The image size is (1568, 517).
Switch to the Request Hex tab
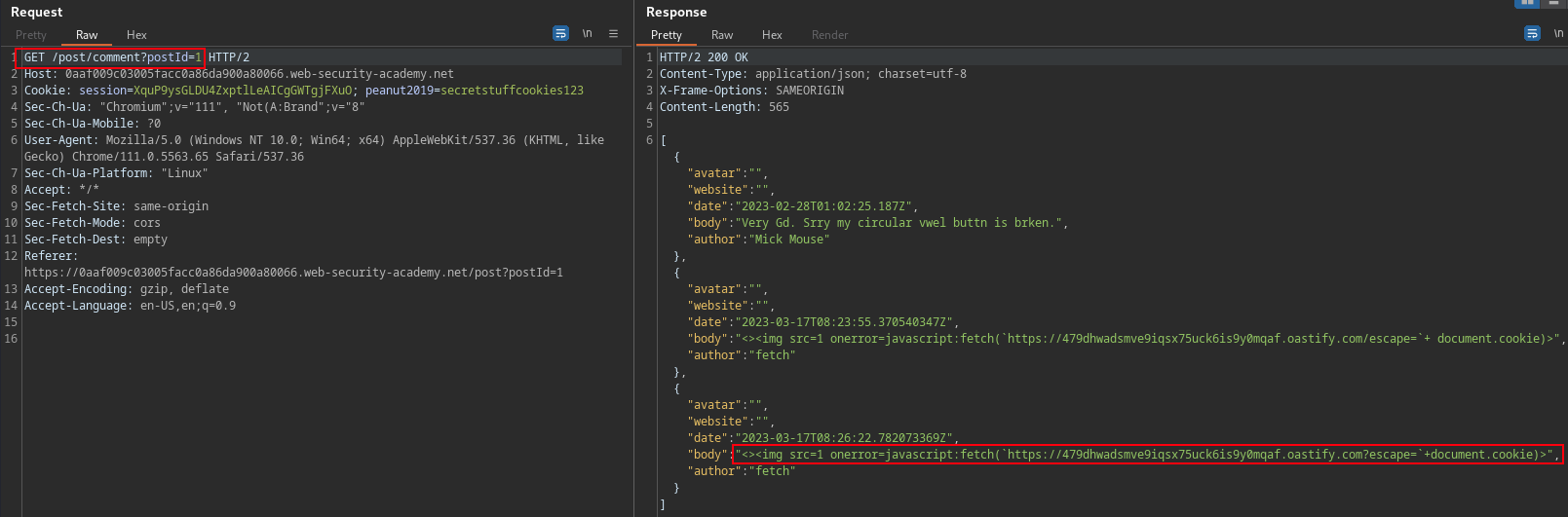point(136,35)
